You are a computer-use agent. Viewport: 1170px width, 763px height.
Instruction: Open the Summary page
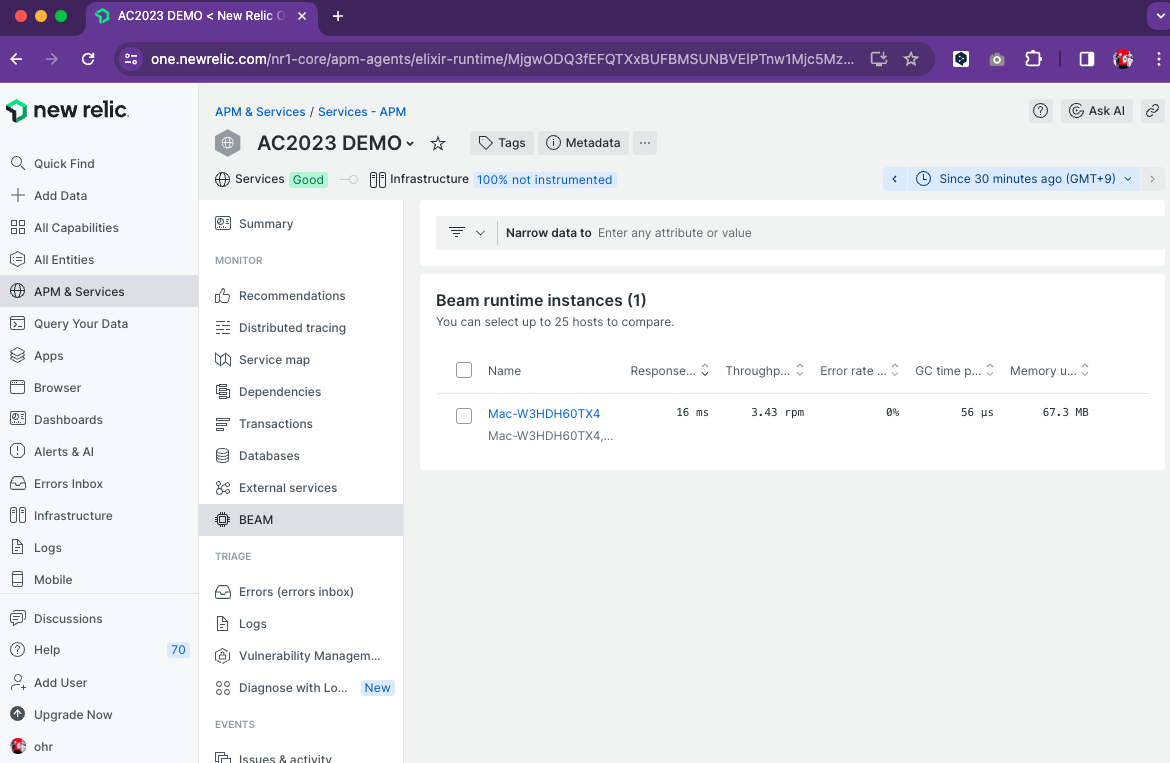tap(254, 224)
